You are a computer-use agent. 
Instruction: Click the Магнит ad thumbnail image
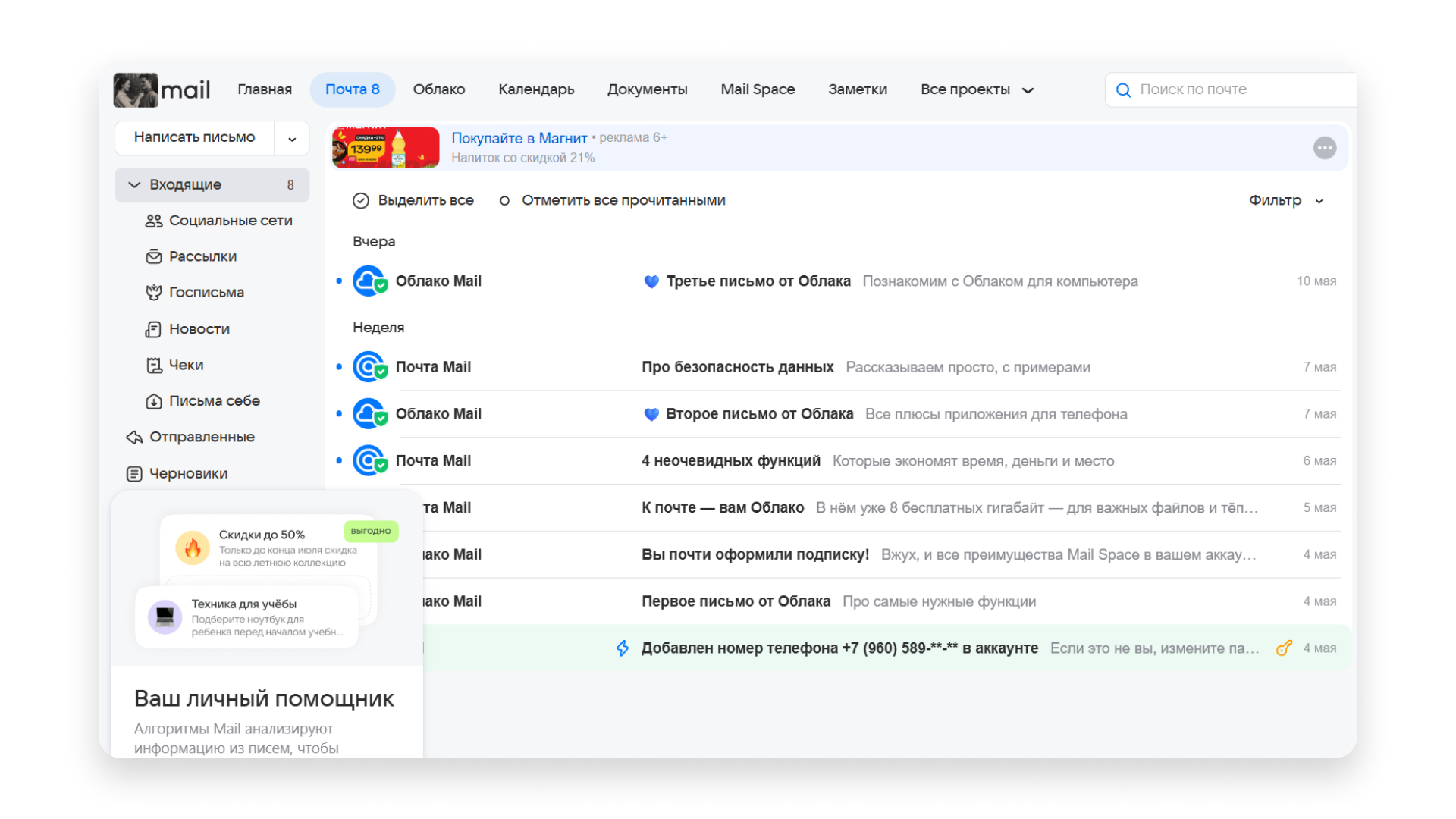click(385, 148)
